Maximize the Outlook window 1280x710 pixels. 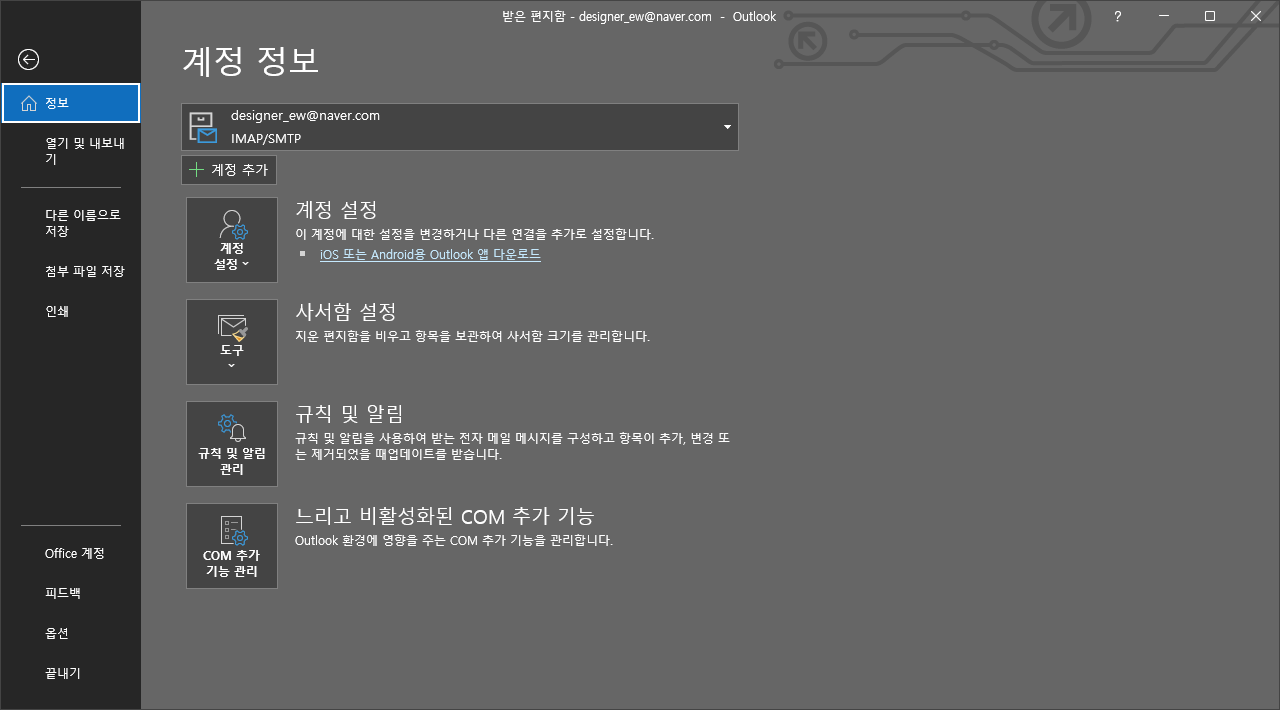(x=1210, y=16)
